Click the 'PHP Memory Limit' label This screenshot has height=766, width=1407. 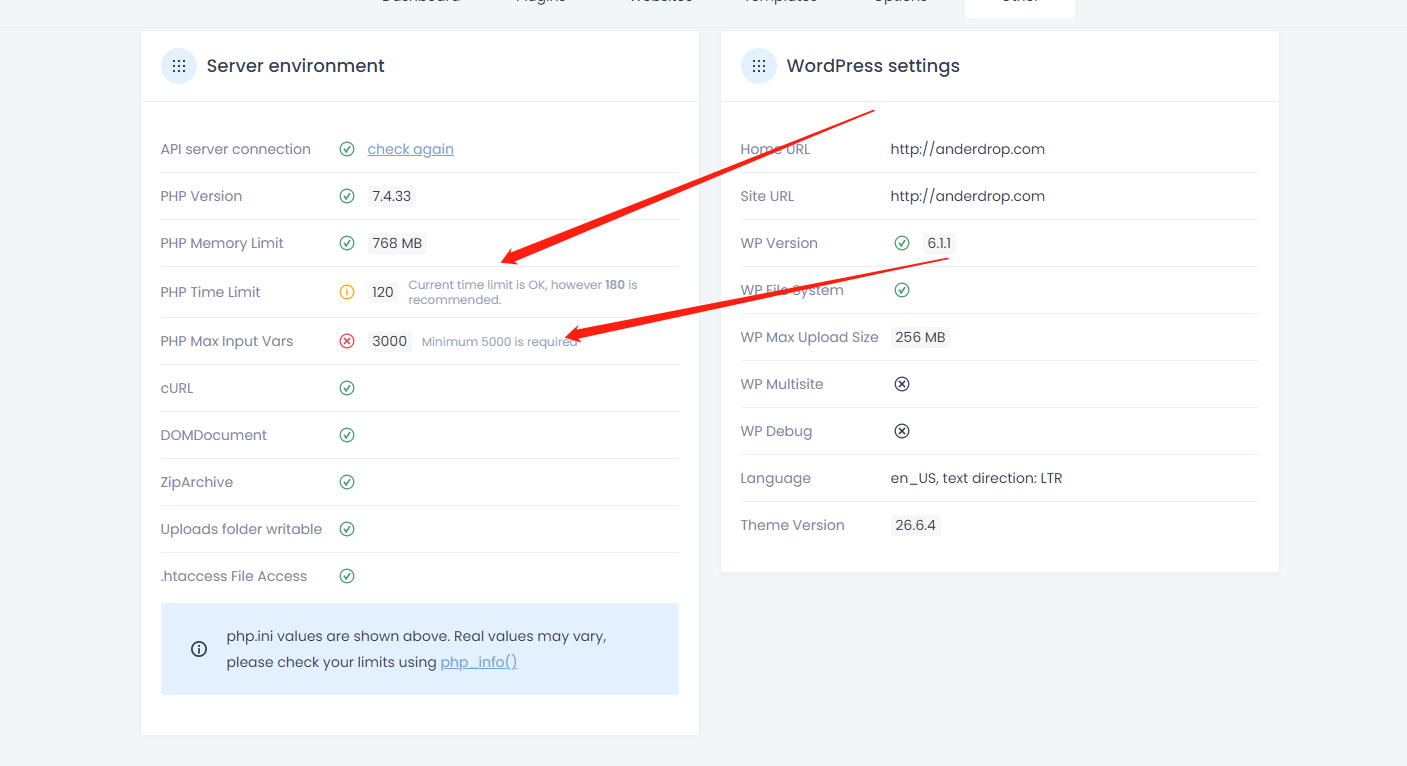[x=222, y=243]
